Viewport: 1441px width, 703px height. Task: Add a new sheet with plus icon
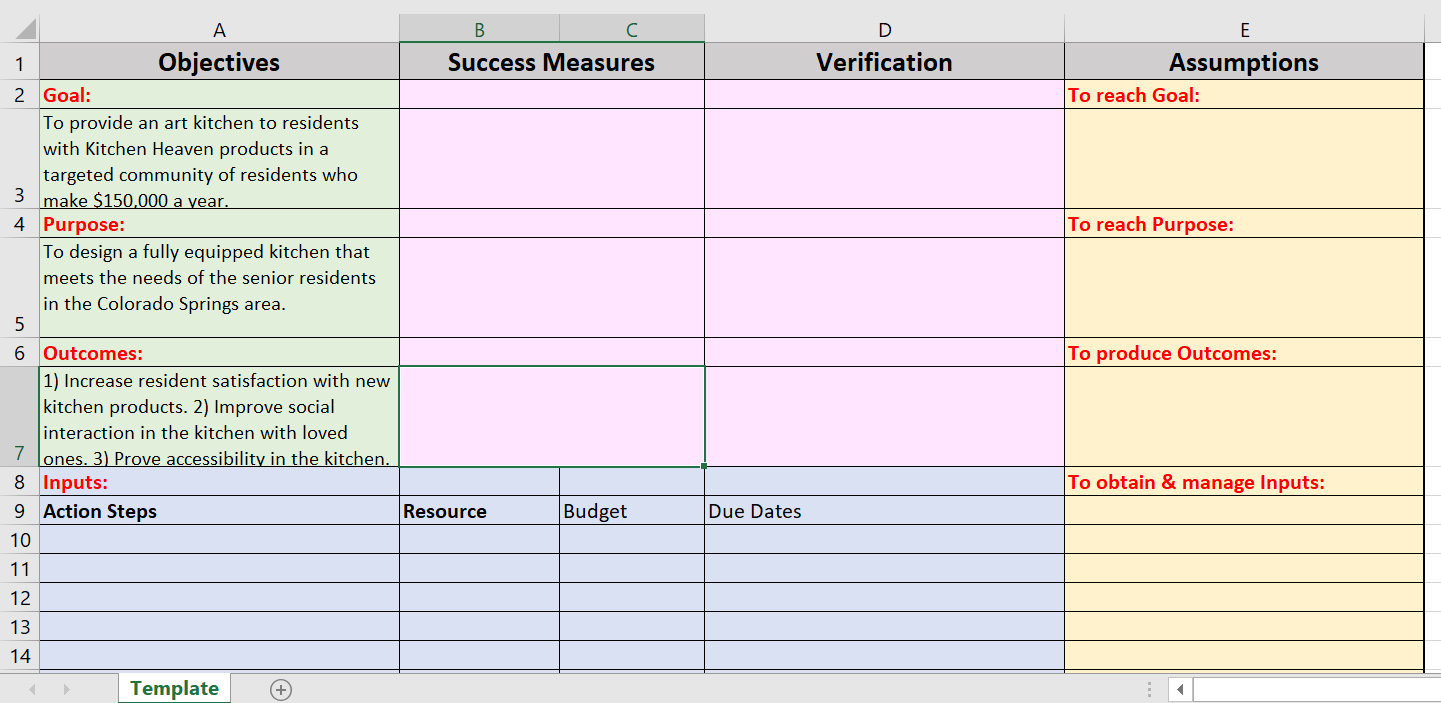[281, 689]
